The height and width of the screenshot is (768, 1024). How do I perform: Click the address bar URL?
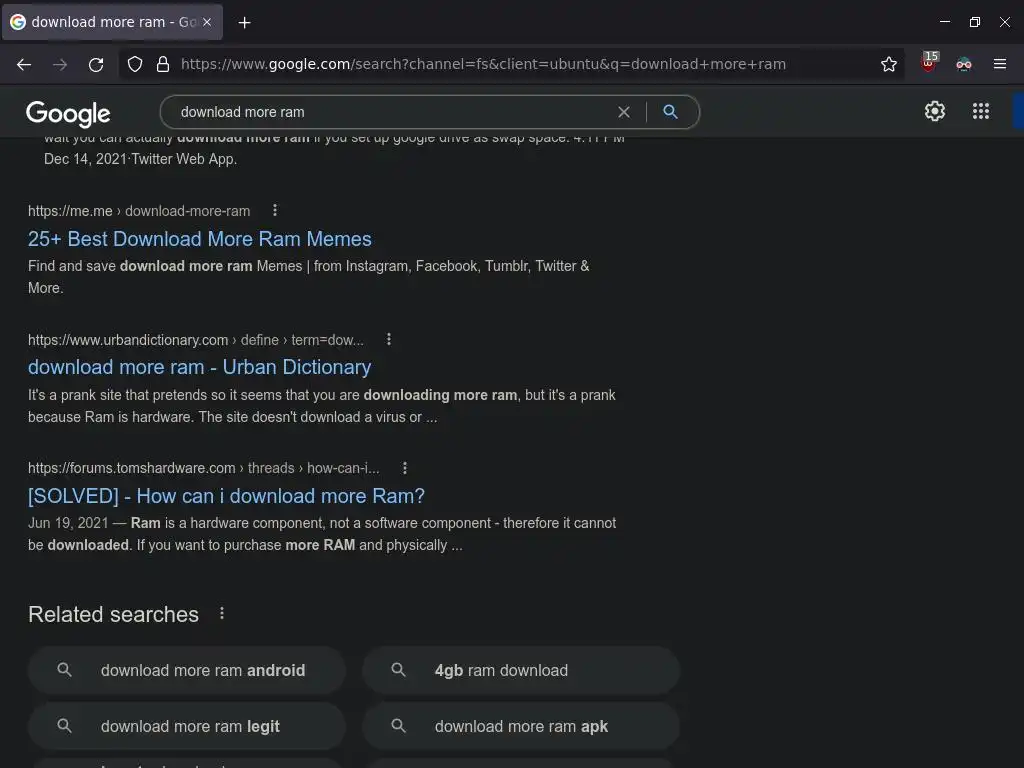[483, 64]
